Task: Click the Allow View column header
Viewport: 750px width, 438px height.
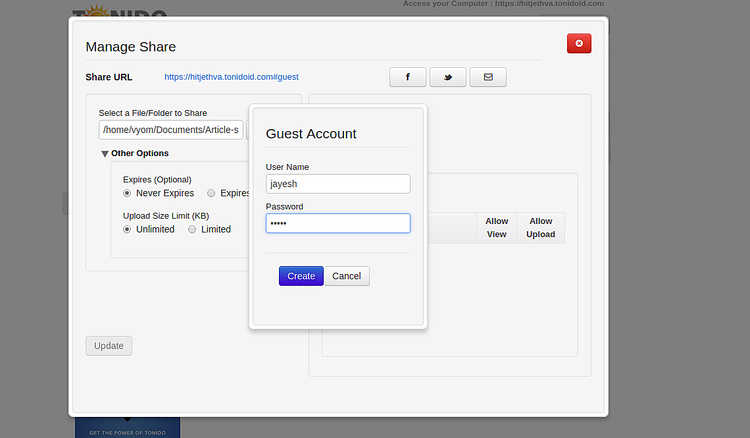Action: point(496,228)
